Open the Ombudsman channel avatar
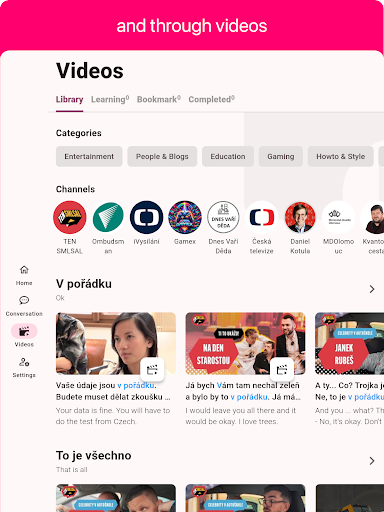 pyautogui.click(x=108, y=217)
